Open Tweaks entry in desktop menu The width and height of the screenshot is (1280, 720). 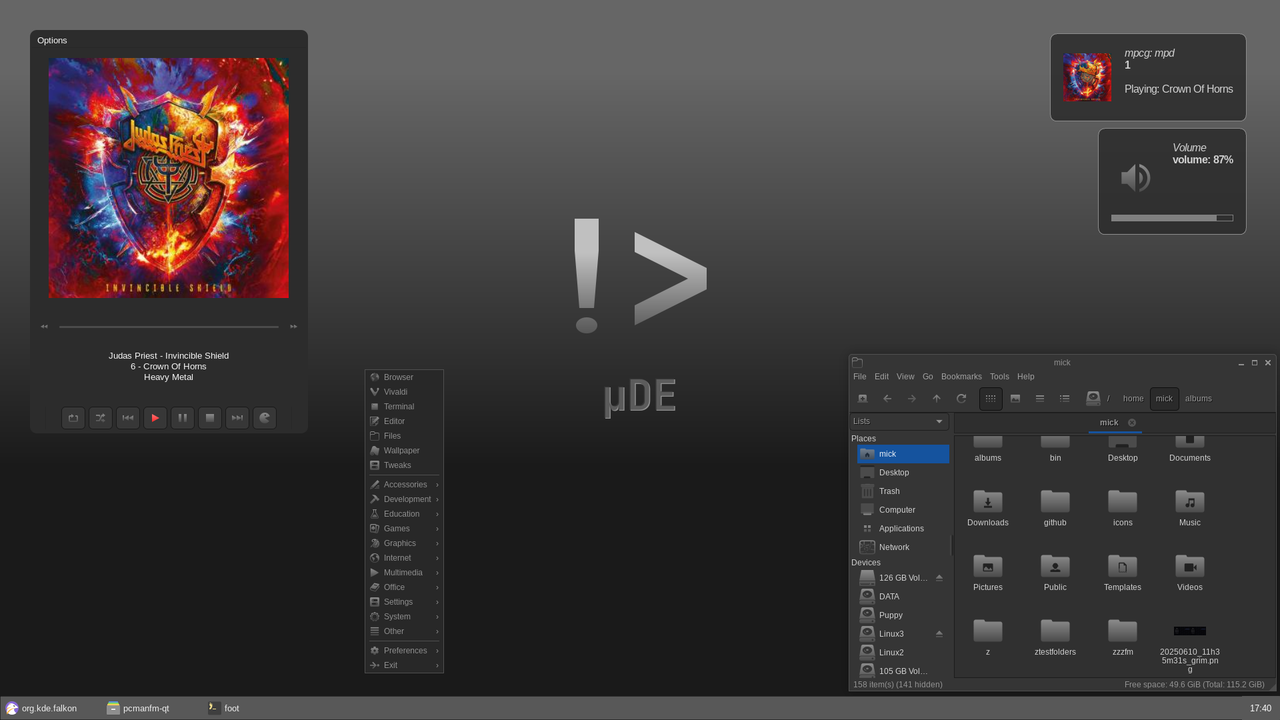tap(404, 465)
